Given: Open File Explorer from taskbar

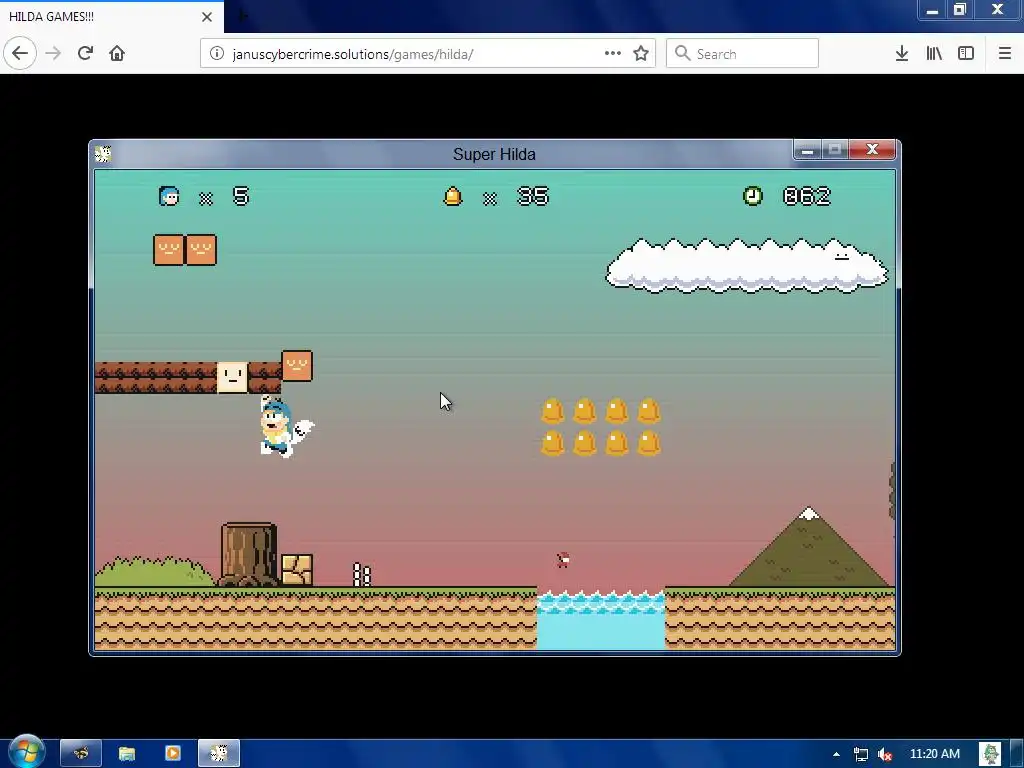Looking at the screenshot, I should [x=127, y=754].
